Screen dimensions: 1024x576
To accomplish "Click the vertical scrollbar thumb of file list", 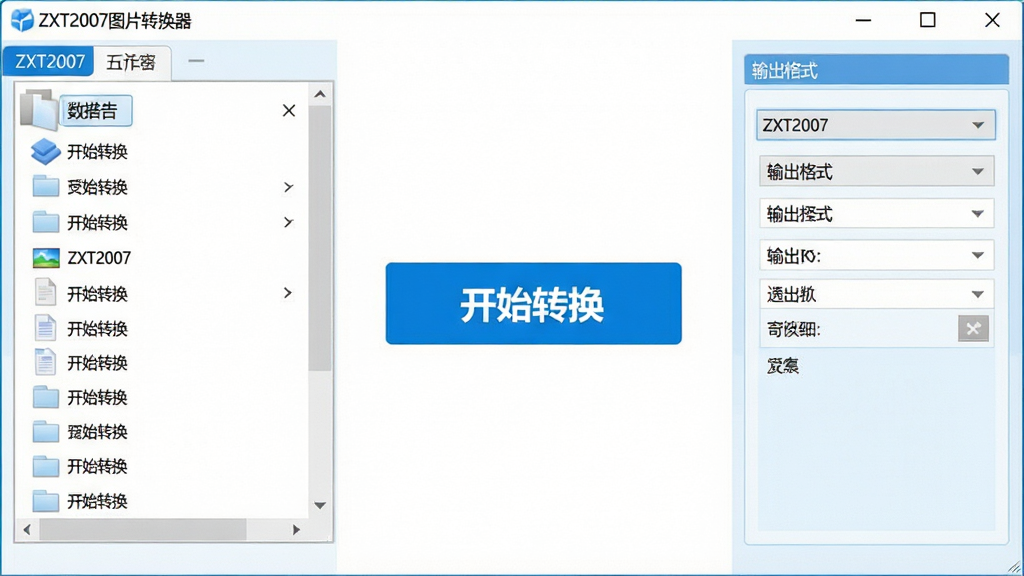I will tap(320, 239).
